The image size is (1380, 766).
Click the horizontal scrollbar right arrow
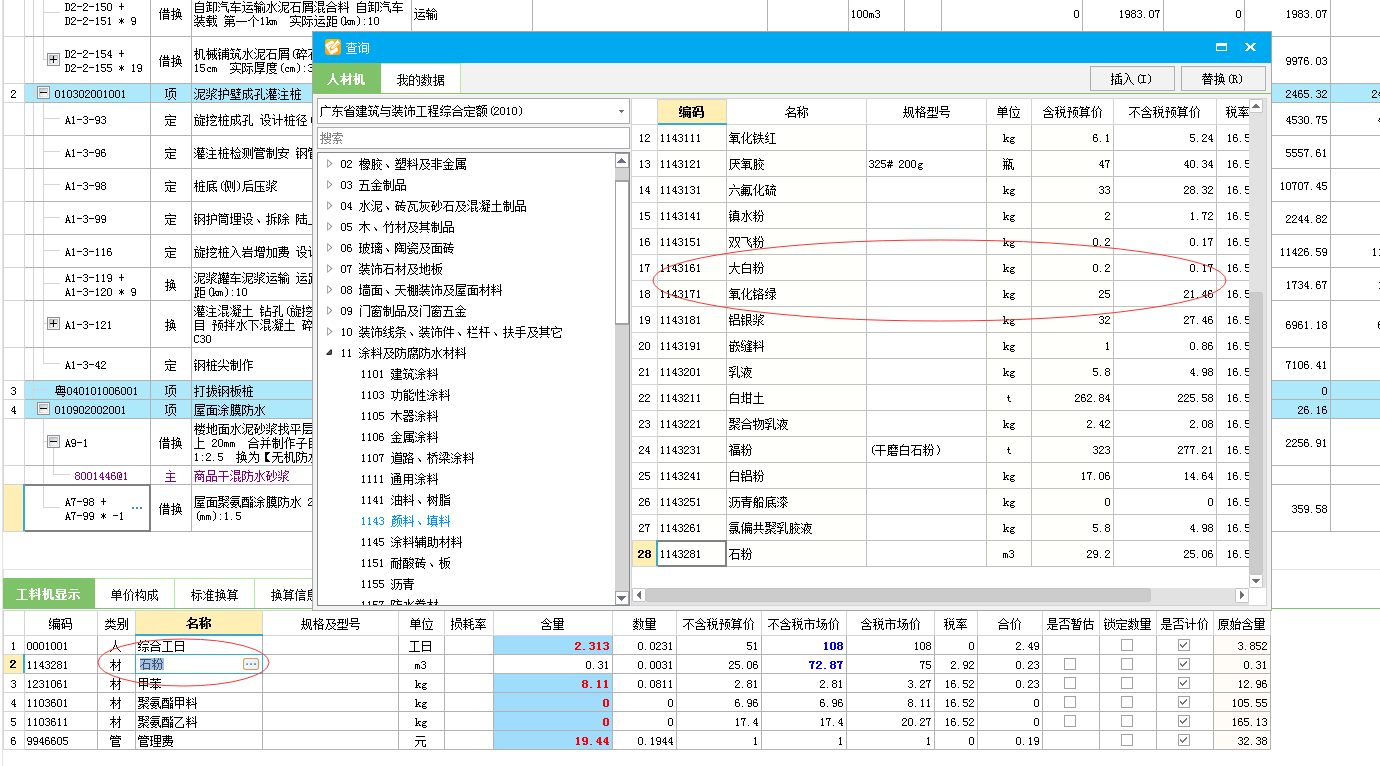[x=1242, y=595]
